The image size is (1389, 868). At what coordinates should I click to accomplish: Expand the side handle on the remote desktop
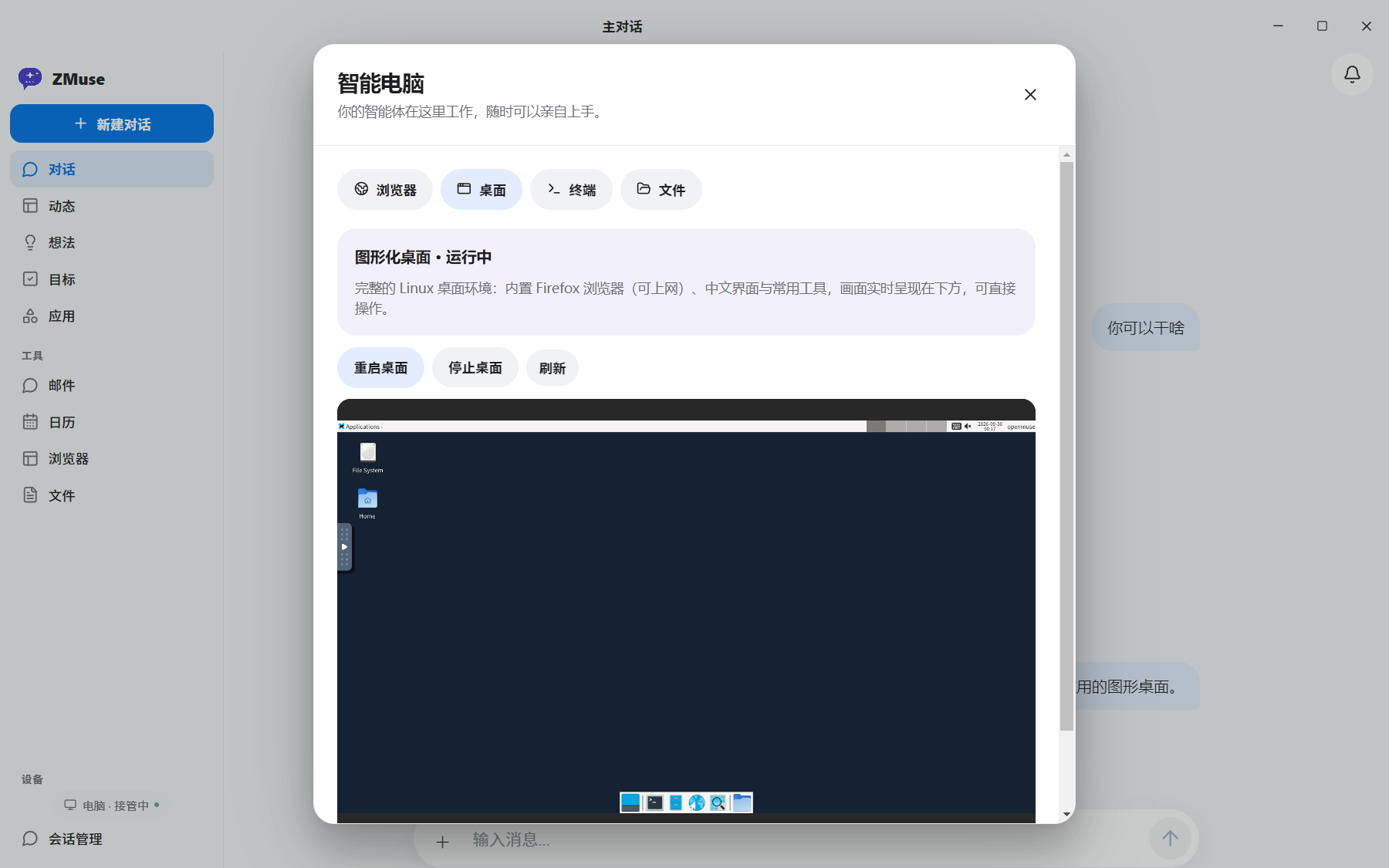344,547
